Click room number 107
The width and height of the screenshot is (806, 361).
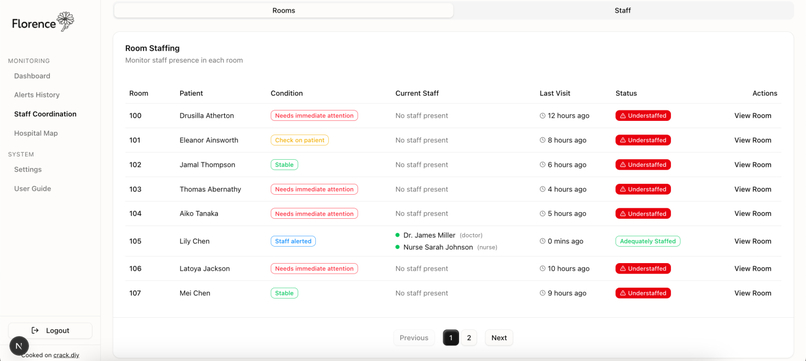135,293
